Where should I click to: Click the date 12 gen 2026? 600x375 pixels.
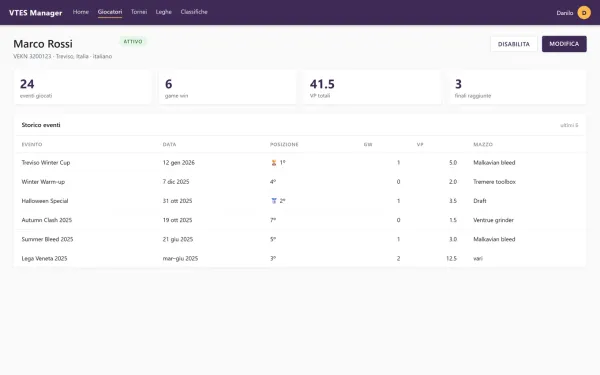point(179,163)
